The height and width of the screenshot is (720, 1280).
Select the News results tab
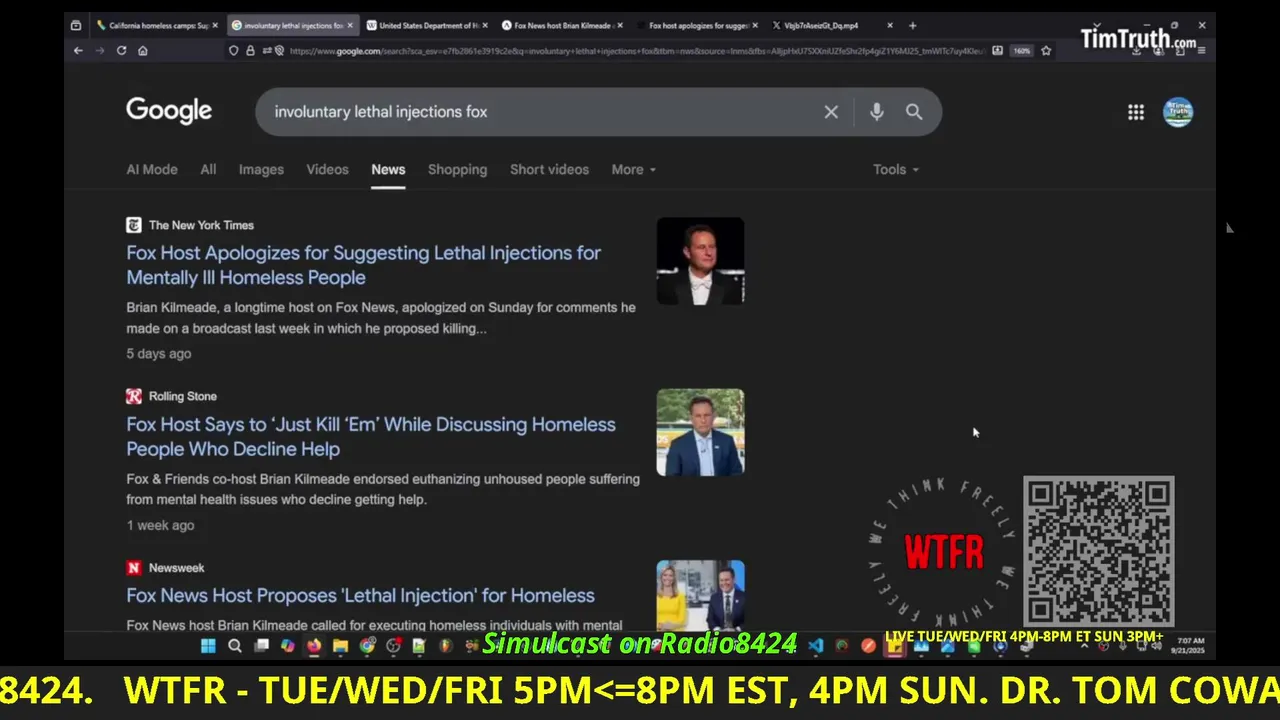(388, 169)
